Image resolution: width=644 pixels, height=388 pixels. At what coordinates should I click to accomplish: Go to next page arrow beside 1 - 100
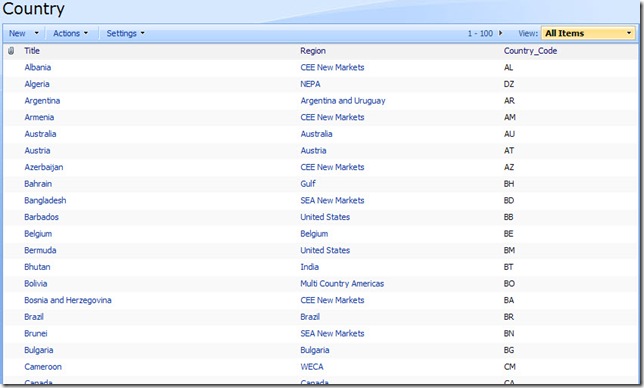[500, 33]
